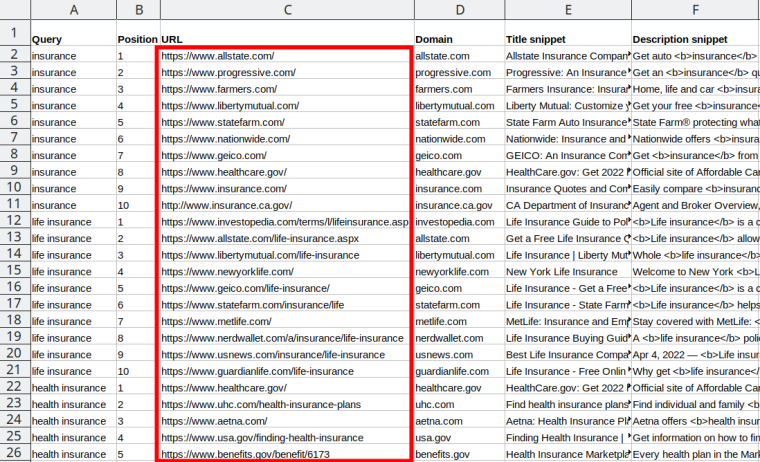Select row 12 header
The width and height of the screenshot is (760, 462).
click(x=15, y=221)
